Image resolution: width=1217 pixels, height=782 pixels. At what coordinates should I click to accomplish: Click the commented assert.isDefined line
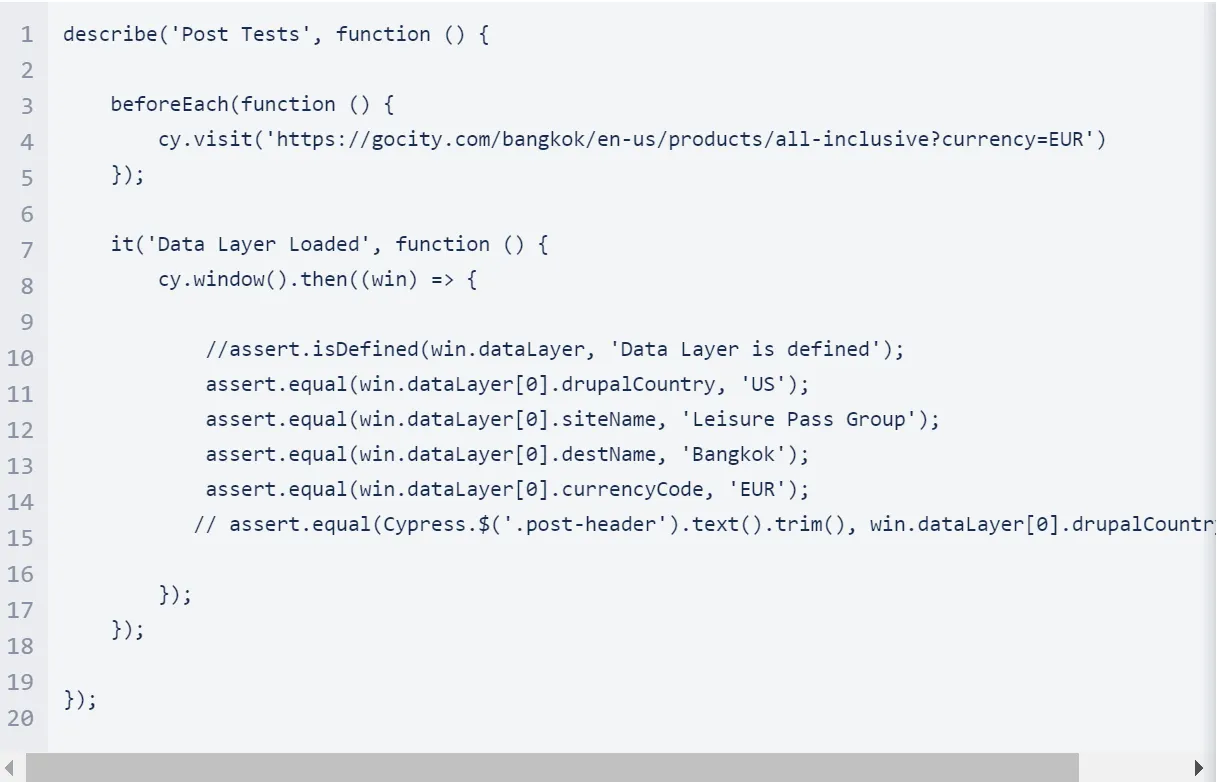pos(555,349)
